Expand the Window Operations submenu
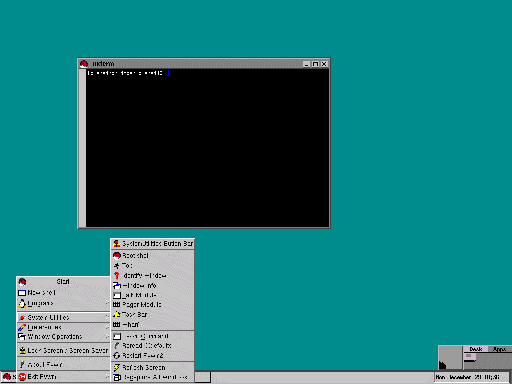The width and height of the screenshot is (512, 384). [63, 337]
